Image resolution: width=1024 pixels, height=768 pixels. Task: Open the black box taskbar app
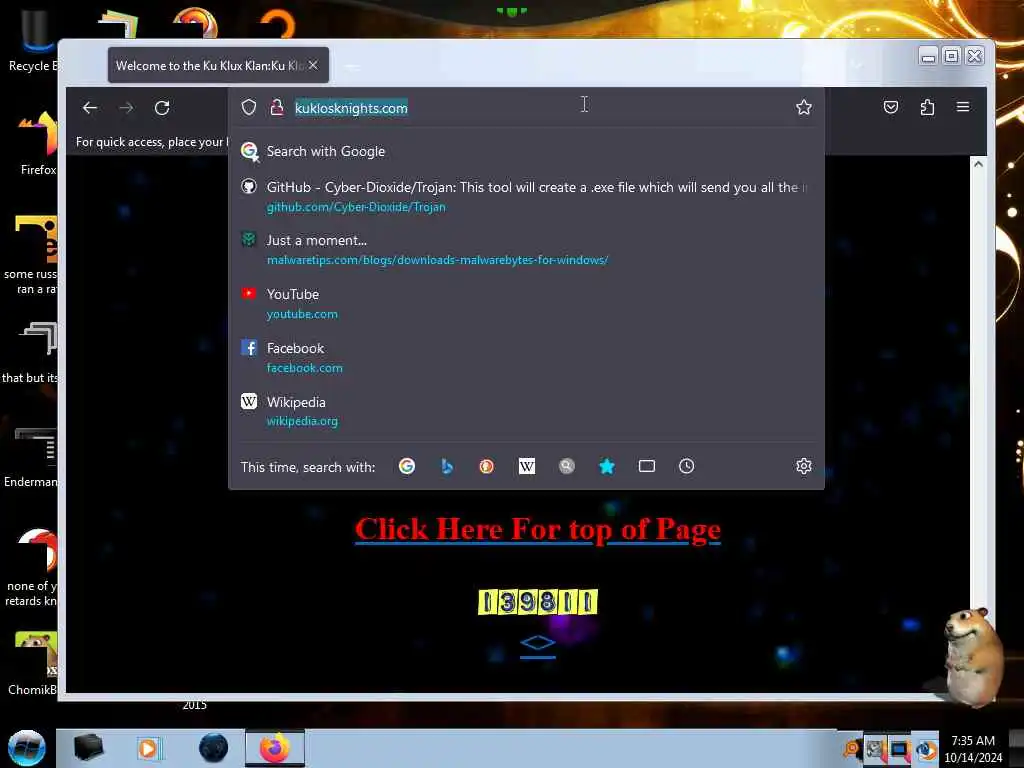click(88, 748)
